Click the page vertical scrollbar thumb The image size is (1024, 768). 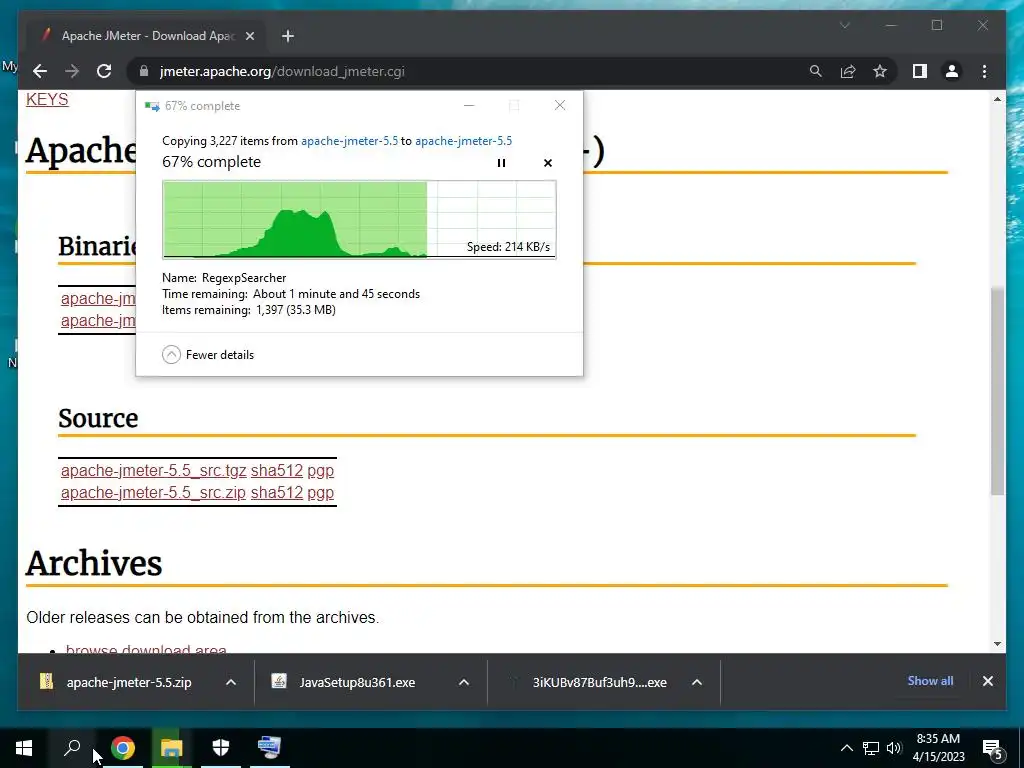pos(997,391)
